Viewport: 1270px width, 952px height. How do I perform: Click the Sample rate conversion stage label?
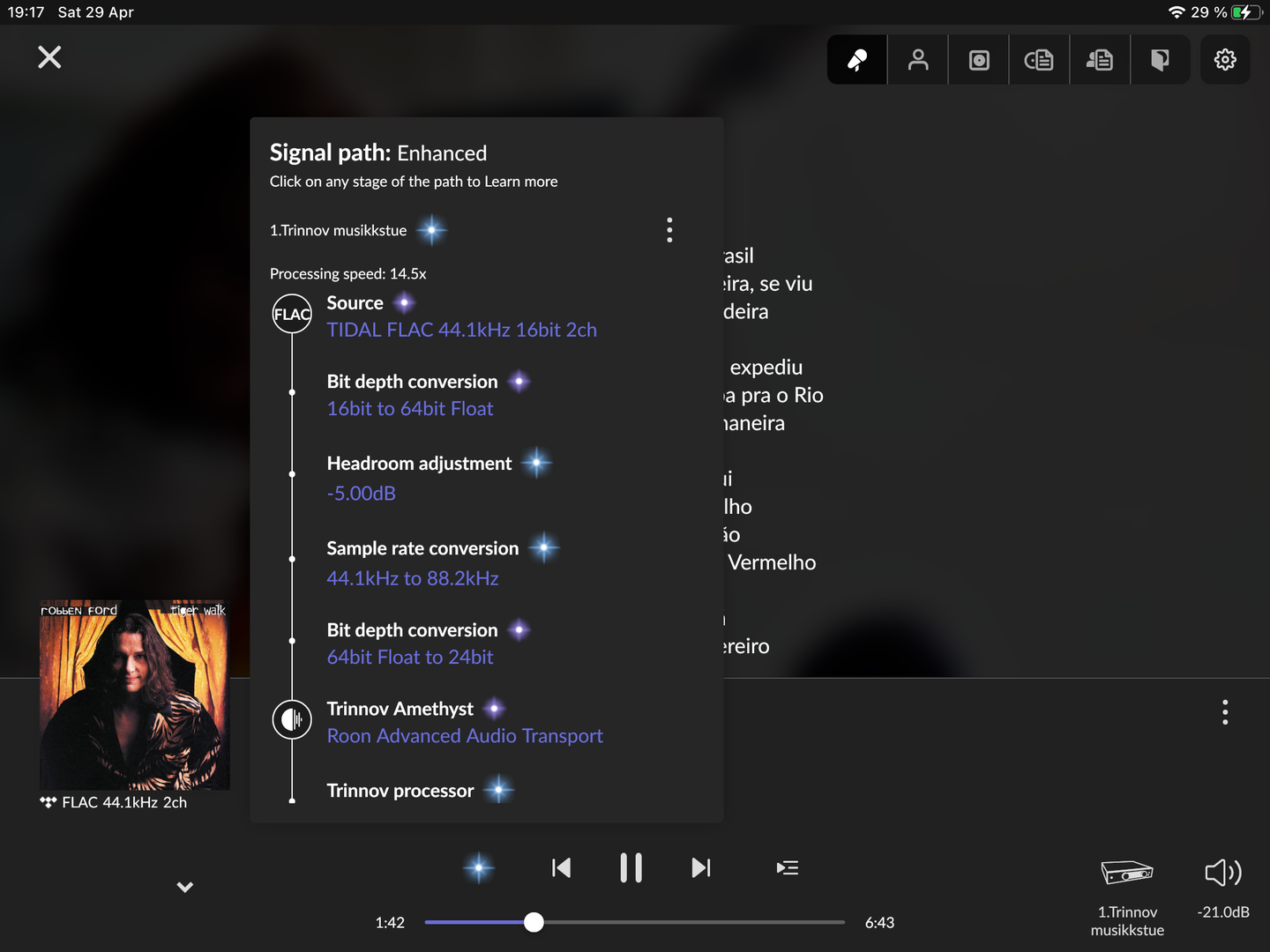tap(422, 548)
